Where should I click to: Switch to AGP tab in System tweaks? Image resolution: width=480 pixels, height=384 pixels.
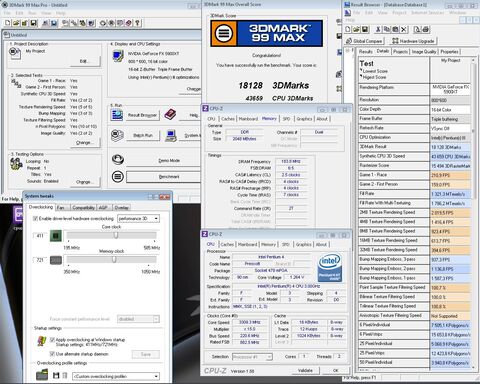coord(103,207)
